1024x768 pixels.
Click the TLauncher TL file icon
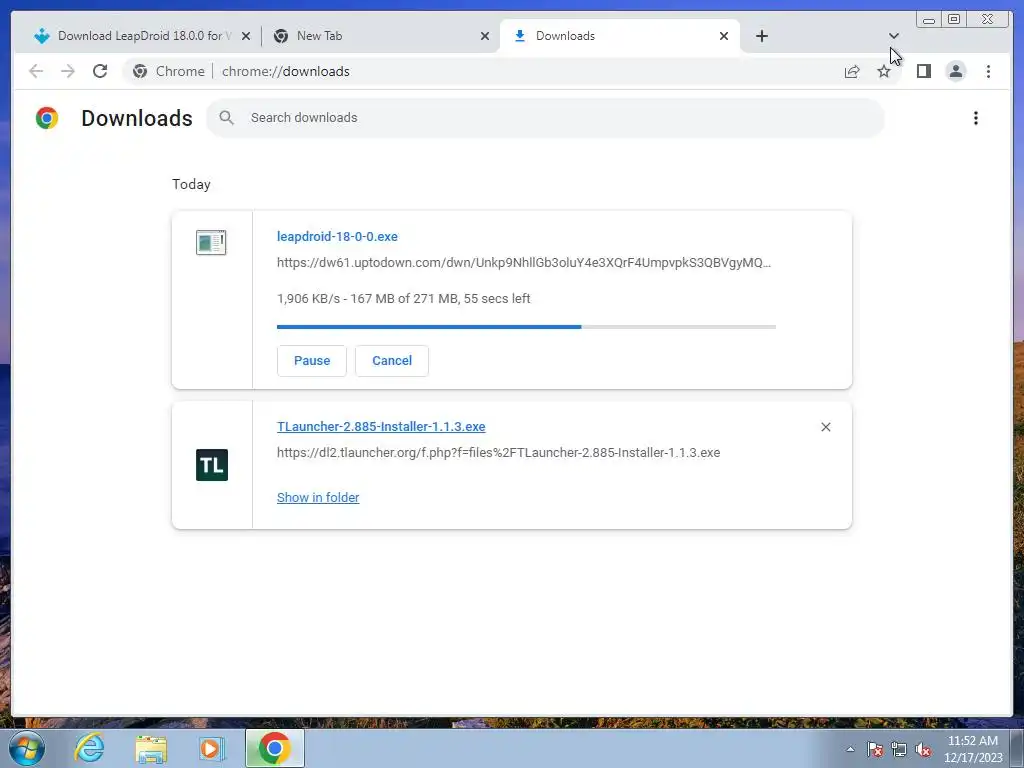(x=212, y=465)
